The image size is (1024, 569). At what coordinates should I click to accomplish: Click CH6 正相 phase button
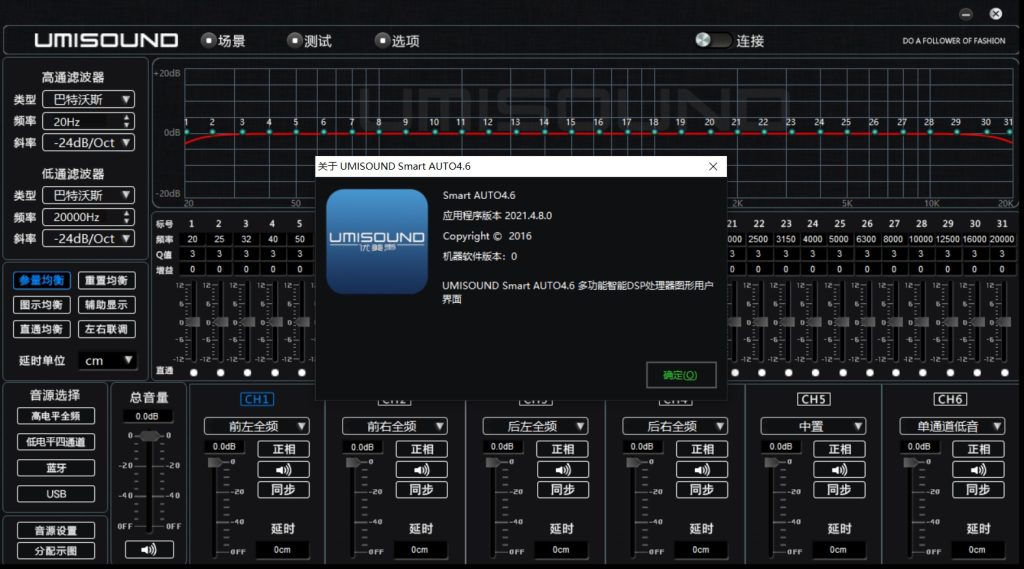coord(978,449)
